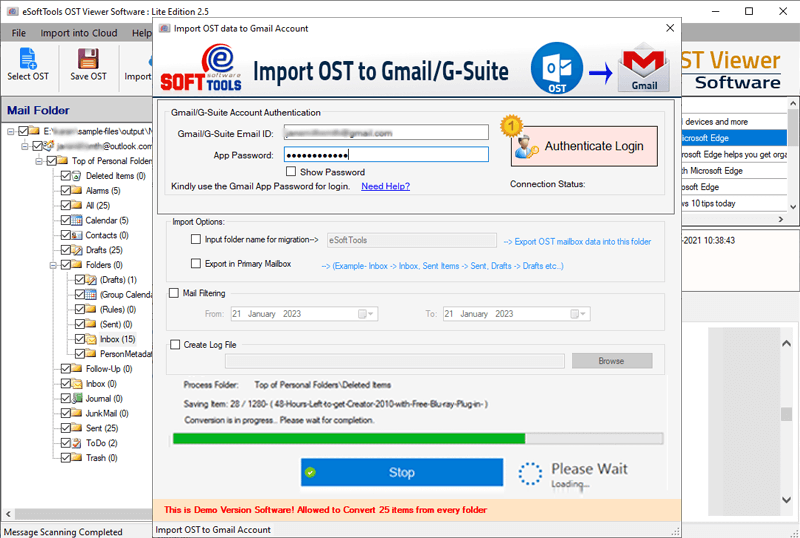Viewport: 800px width, 538px height.
Task: Uncheck the Sent (25) folder checkbox
Action: click(x=65, y=428)
